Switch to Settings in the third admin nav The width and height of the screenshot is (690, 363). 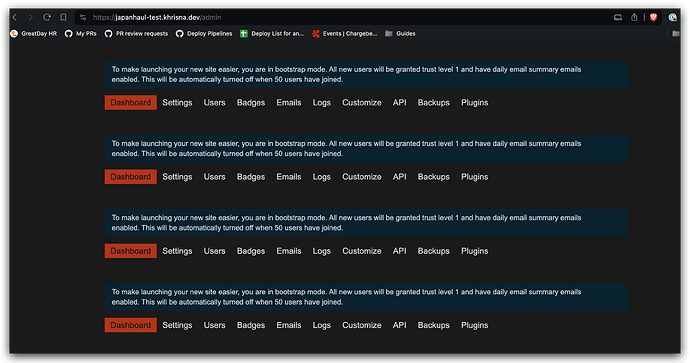click(177, 251)
